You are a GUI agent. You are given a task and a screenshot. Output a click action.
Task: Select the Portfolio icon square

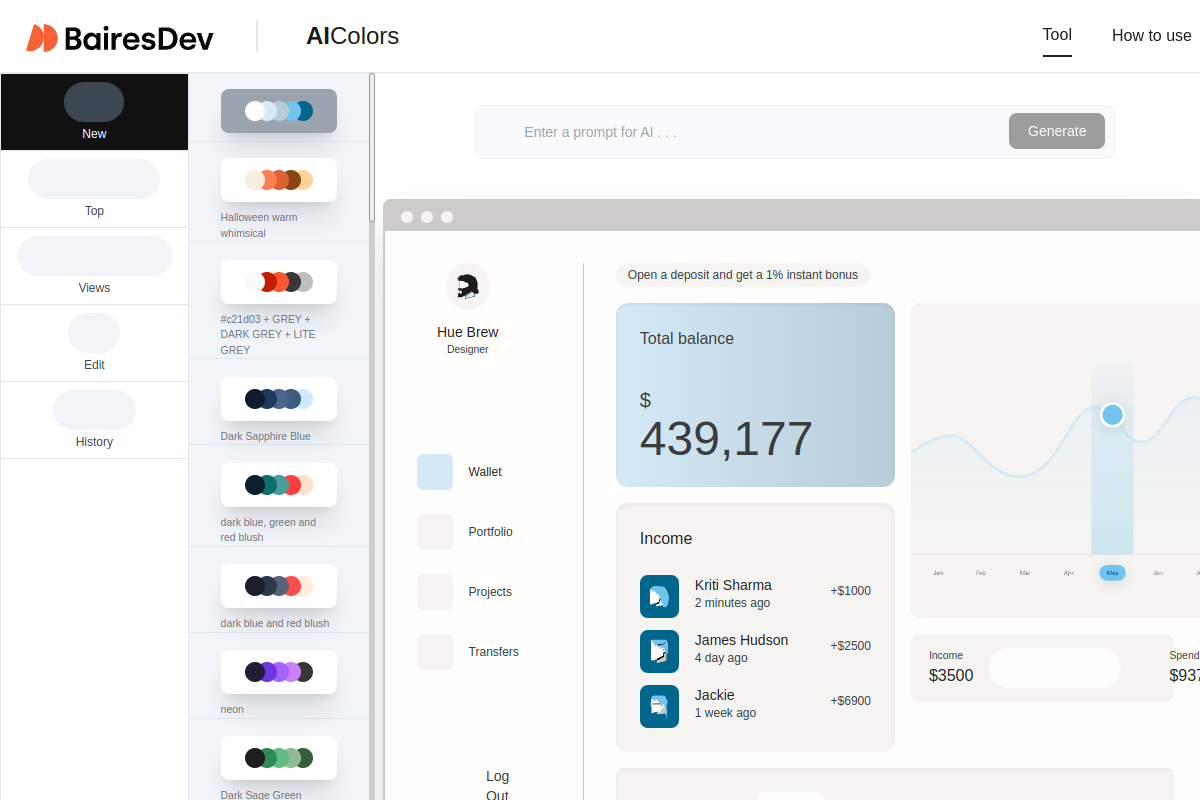click(x=435, y=532)
